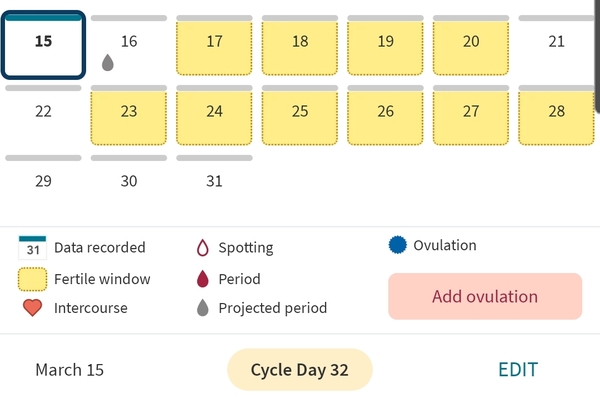Image resolution: width=600 pixels, height=404 pixels.
Task: Click the projected period drop on day 16
Action: [x=108, y=63]
